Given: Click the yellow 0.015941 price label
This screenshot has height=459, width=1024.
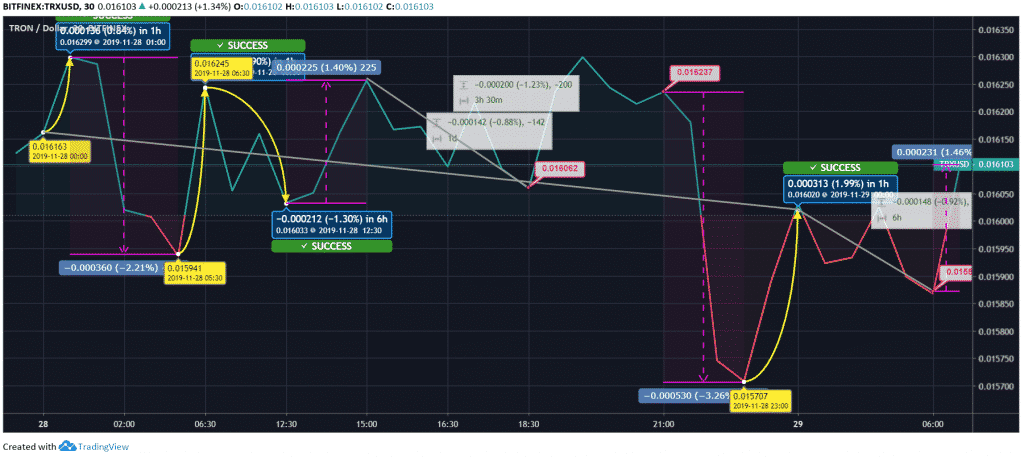Looking at the screenshot, I should (x=194, y=272).
